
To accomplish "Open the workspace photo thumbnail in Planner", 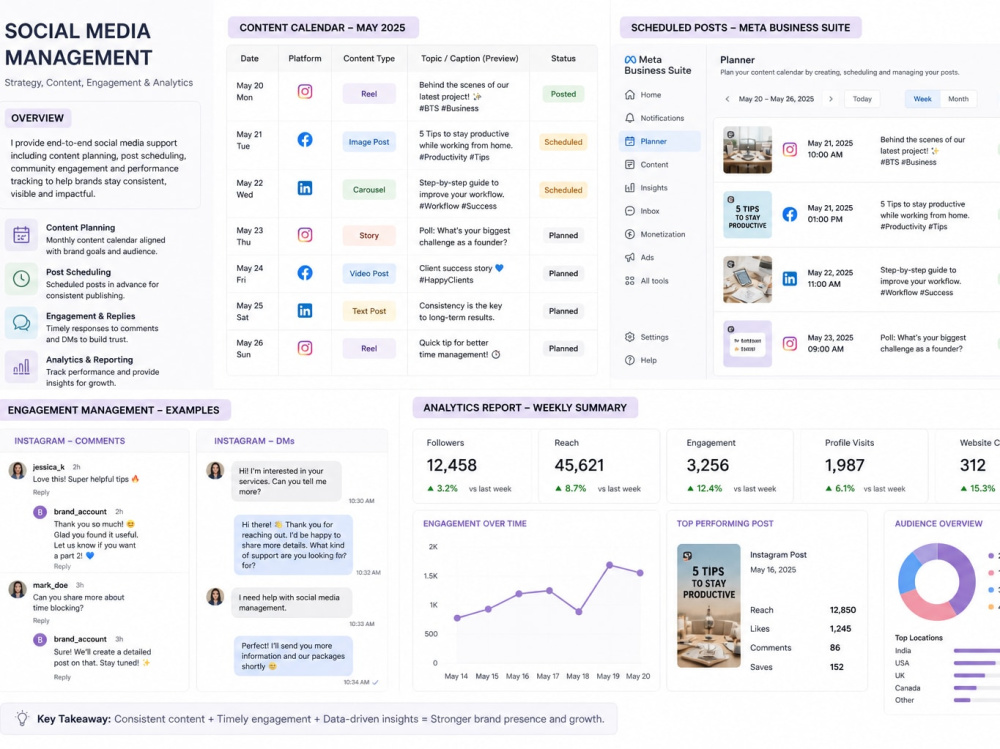I will pos(747,150).
